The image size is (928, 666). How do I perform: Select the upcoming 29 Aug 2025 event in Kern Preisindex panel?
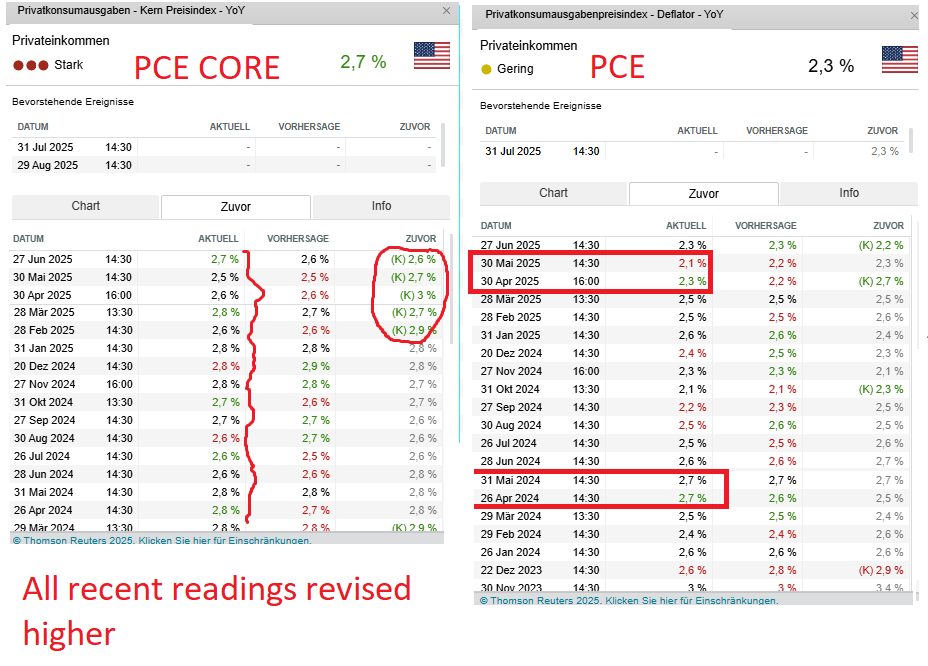(x=224, y=165)
